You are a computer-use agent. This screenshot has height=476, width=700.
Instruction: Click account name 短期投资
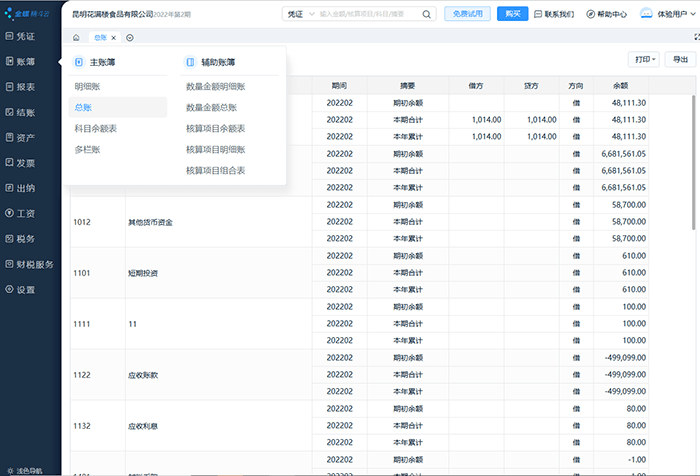click(143, 273)
